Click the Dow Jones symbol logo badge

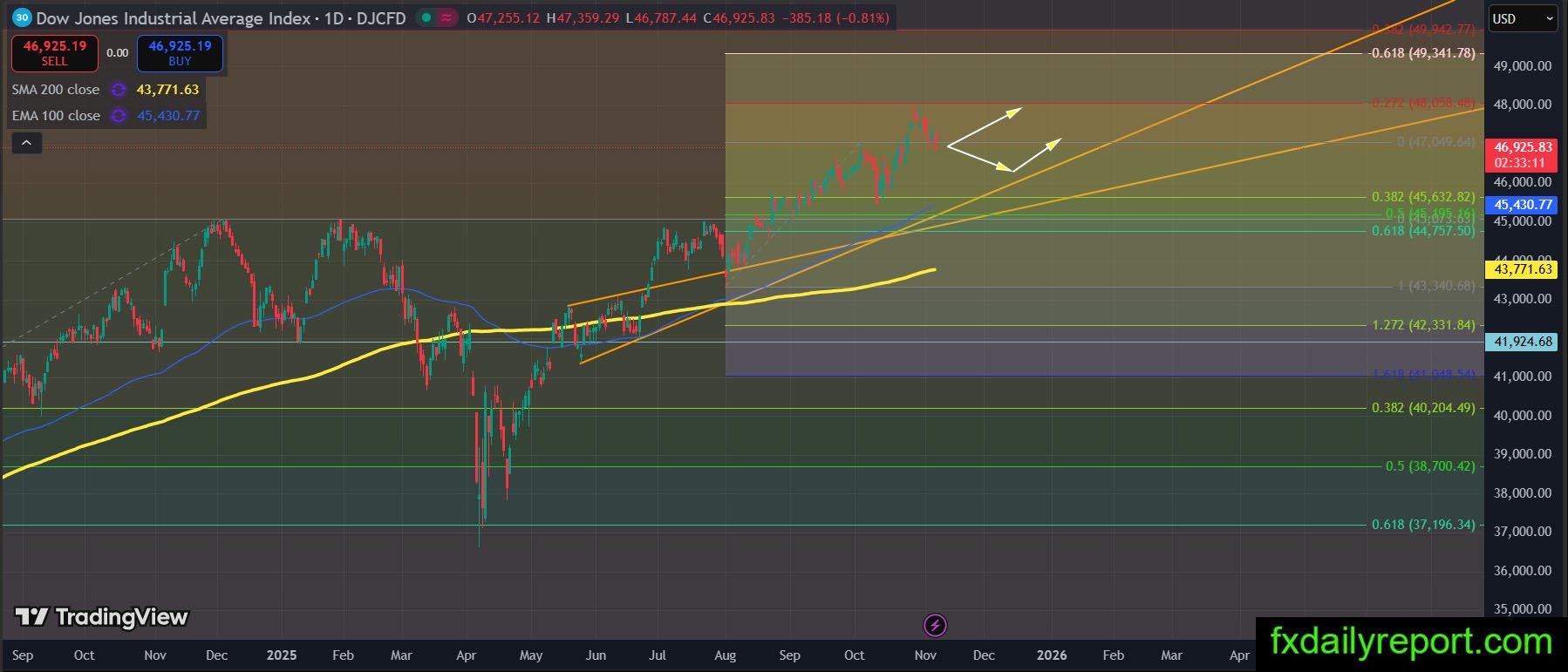pos(22,17)
